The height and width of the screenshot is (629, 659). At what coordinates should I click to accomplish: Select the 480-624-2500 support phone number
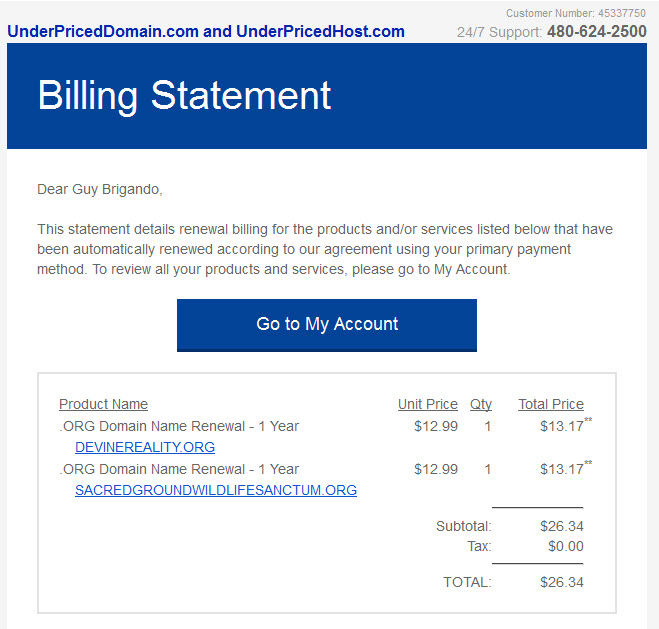[596, 32]
